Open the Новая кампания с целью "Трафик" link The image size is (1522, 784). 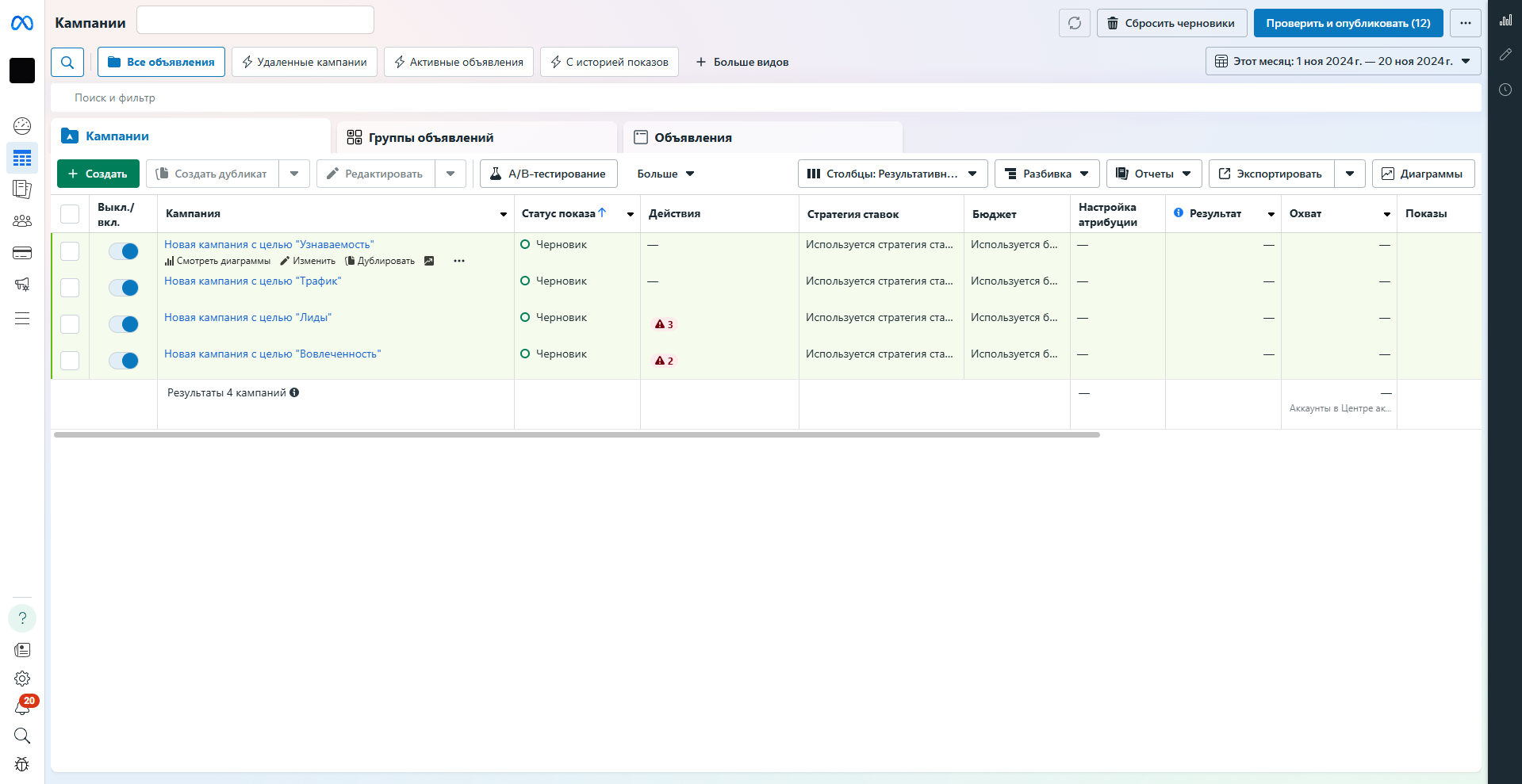(253, 281)
